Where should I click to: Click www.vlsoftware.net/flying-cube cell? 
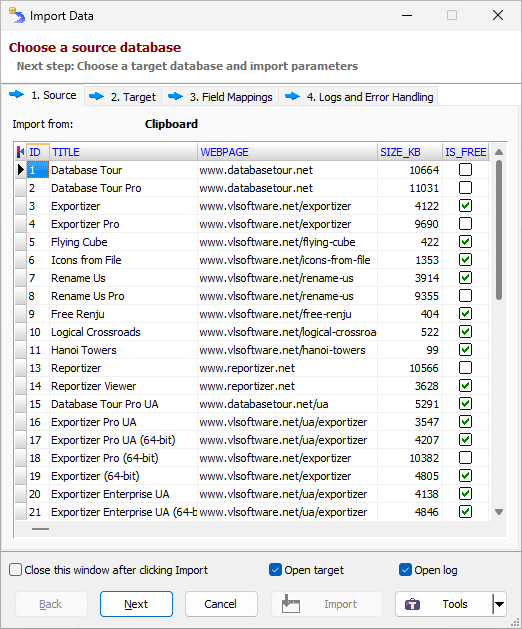click(287, 242)
